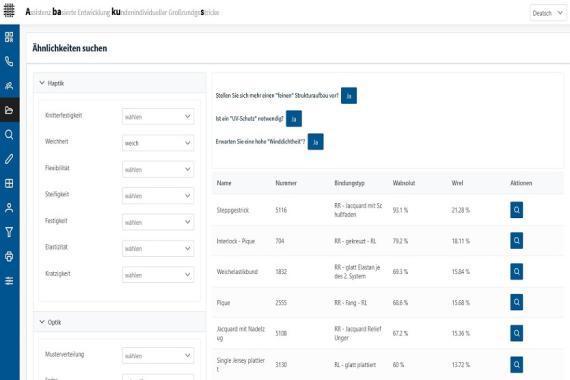This screenshot has height=380, width=570.
Task: Click the RL - glatt plattiert binding cell
Action: point(355,365)
